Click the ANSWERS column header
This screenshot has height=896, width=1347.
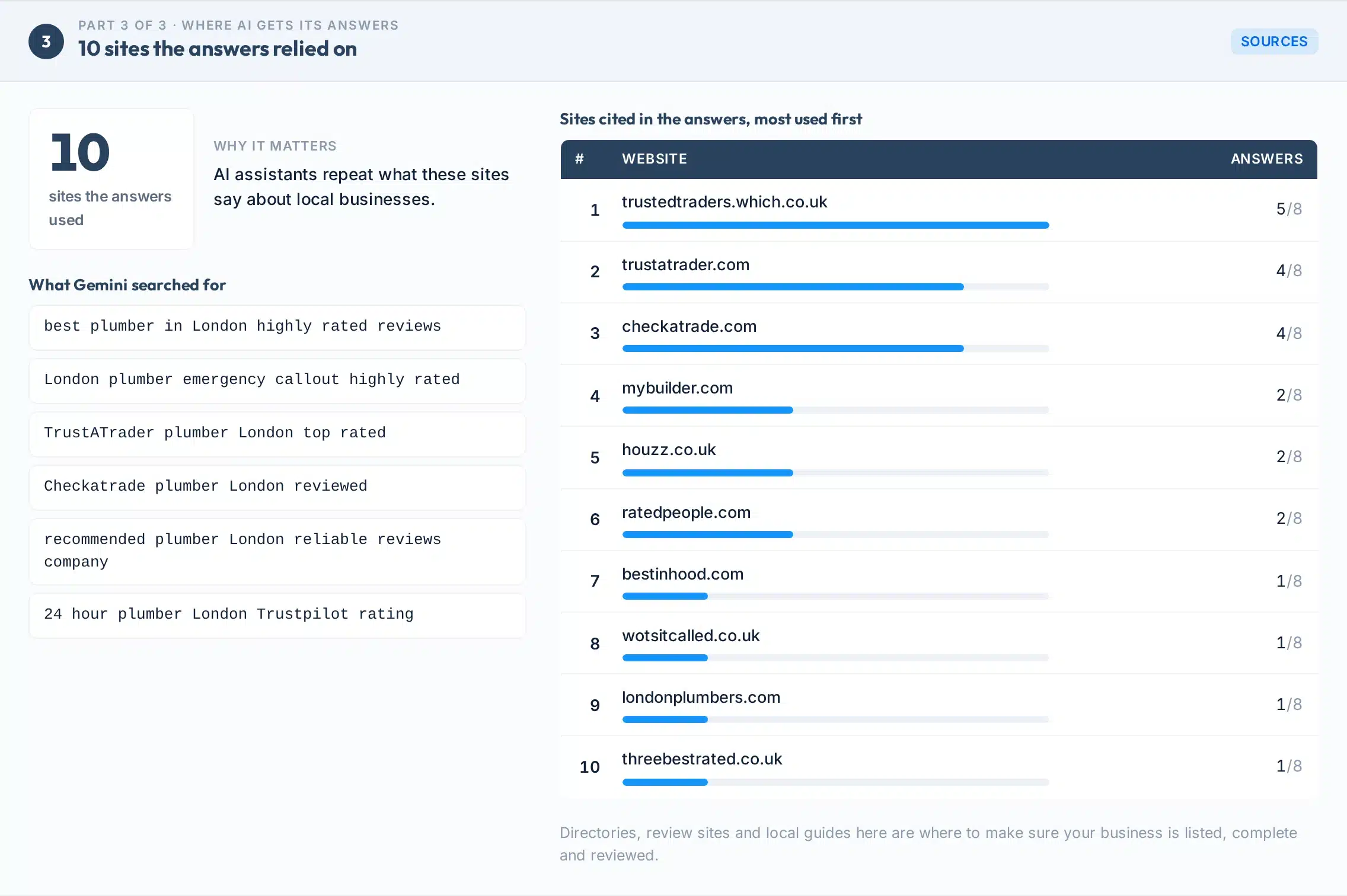[1267, 159]
